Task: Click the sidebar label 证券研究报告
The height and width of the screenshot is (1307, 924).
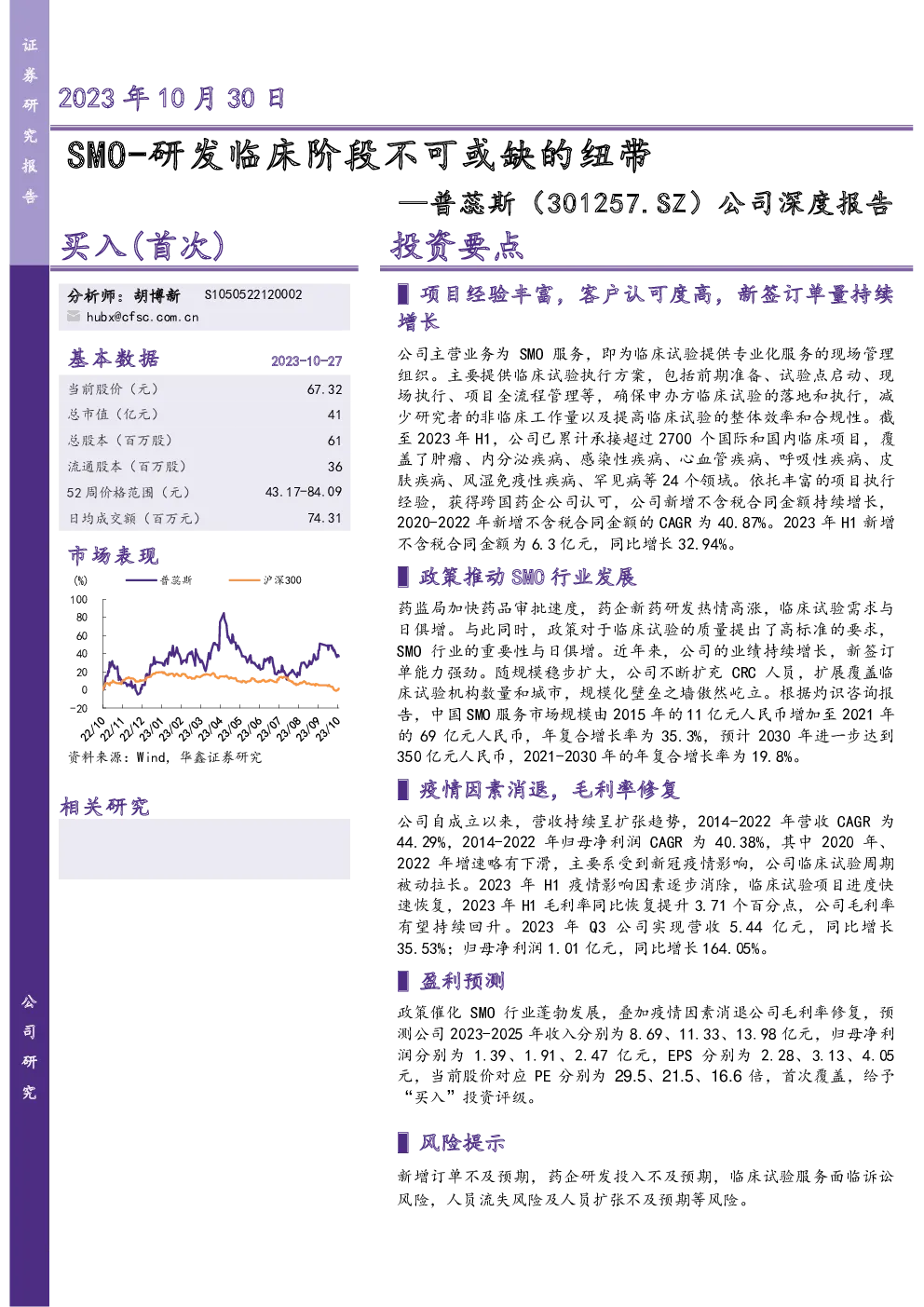Action: (x=30, y=120)
